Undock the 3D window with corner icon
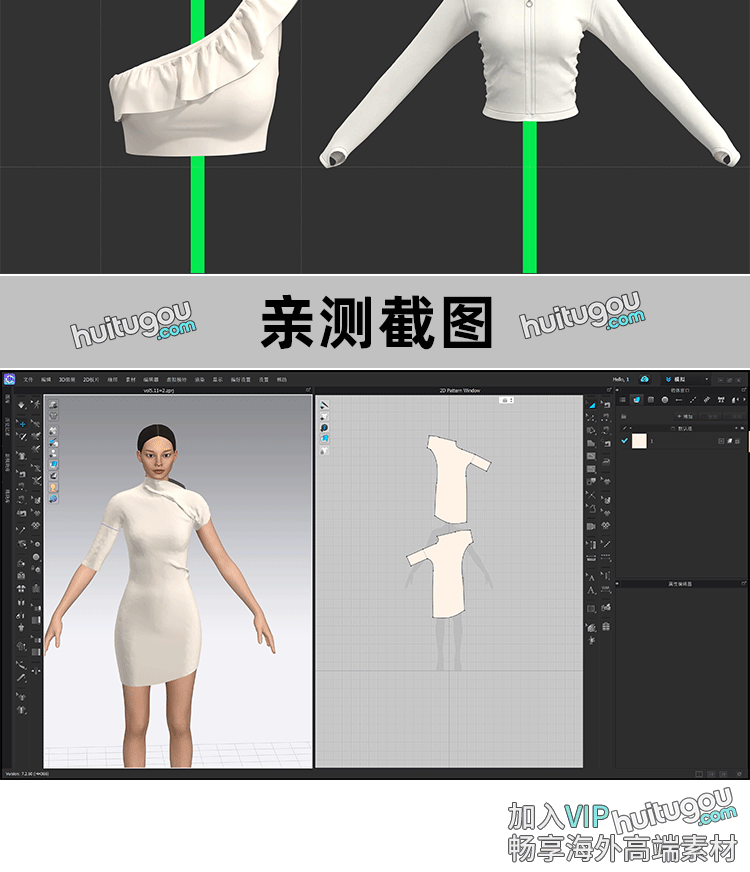Screen dimensions: 750x872 tap(308, 390)
